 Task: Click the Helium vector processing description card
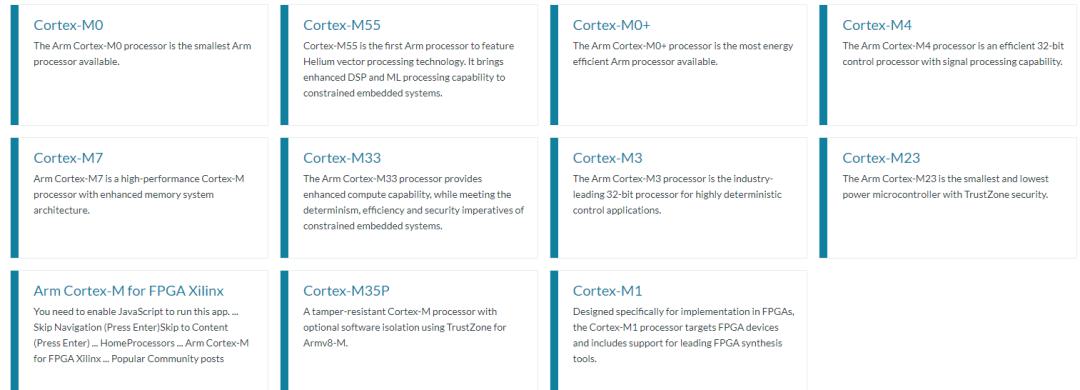point(408,70)
